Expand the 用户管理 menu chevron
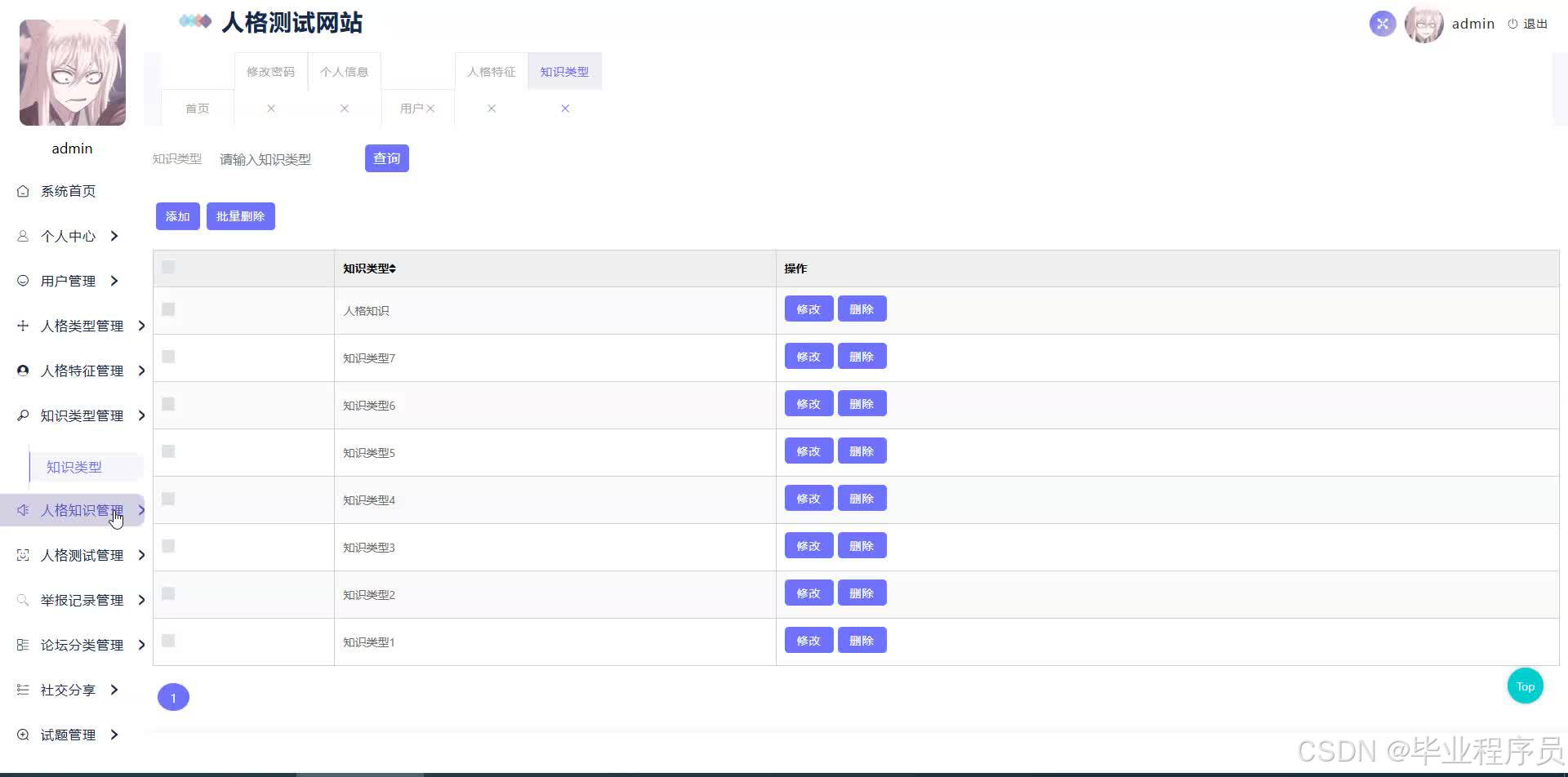Screen dimensions: 1568x777 click(x=114, y=281)
